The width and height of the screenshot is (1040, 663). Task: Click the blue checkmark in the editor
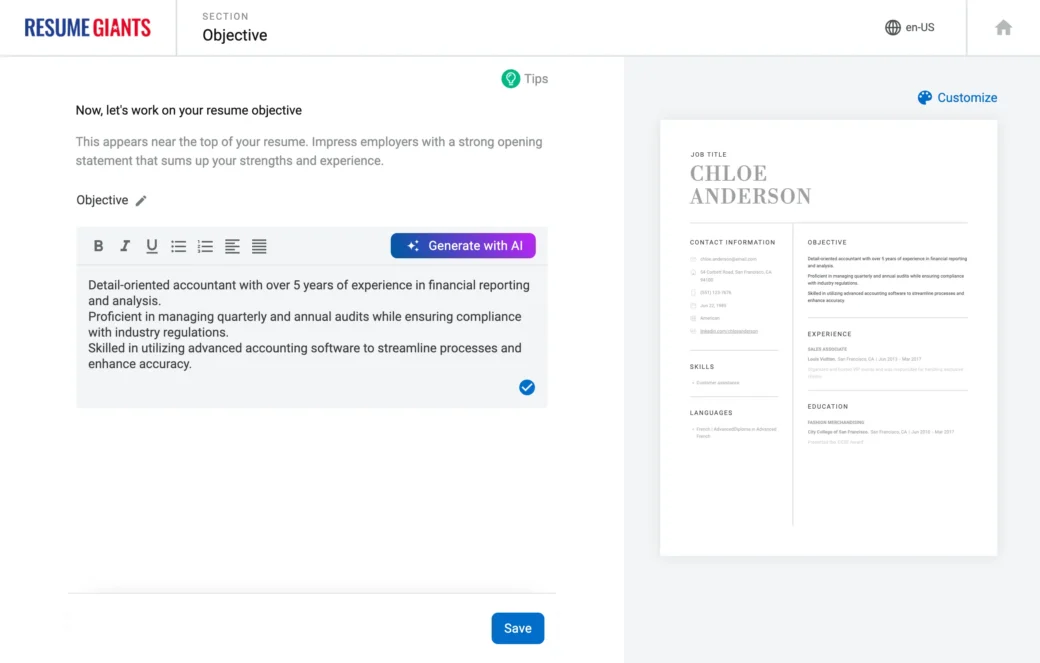pos(527,387)
